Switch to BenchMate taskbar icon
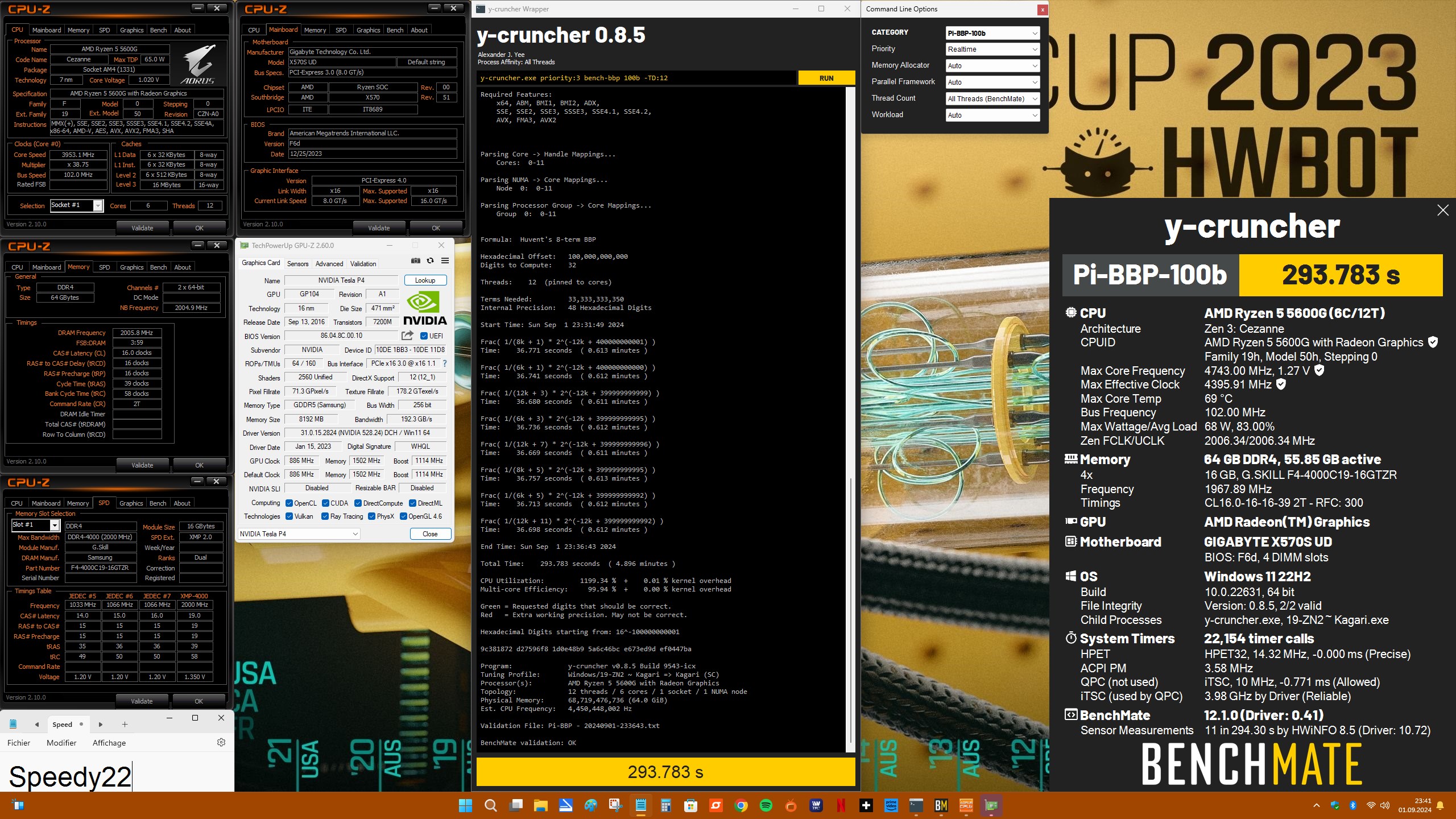Viewport: 1456px width, 819px height. pyautogui.click(x=941, y=805)
